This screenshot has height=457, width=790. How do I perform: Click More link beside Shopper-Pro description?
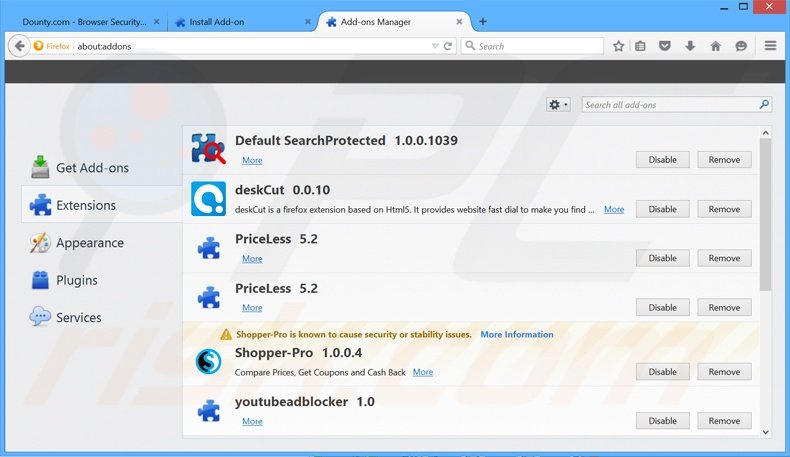pos(423,372)
